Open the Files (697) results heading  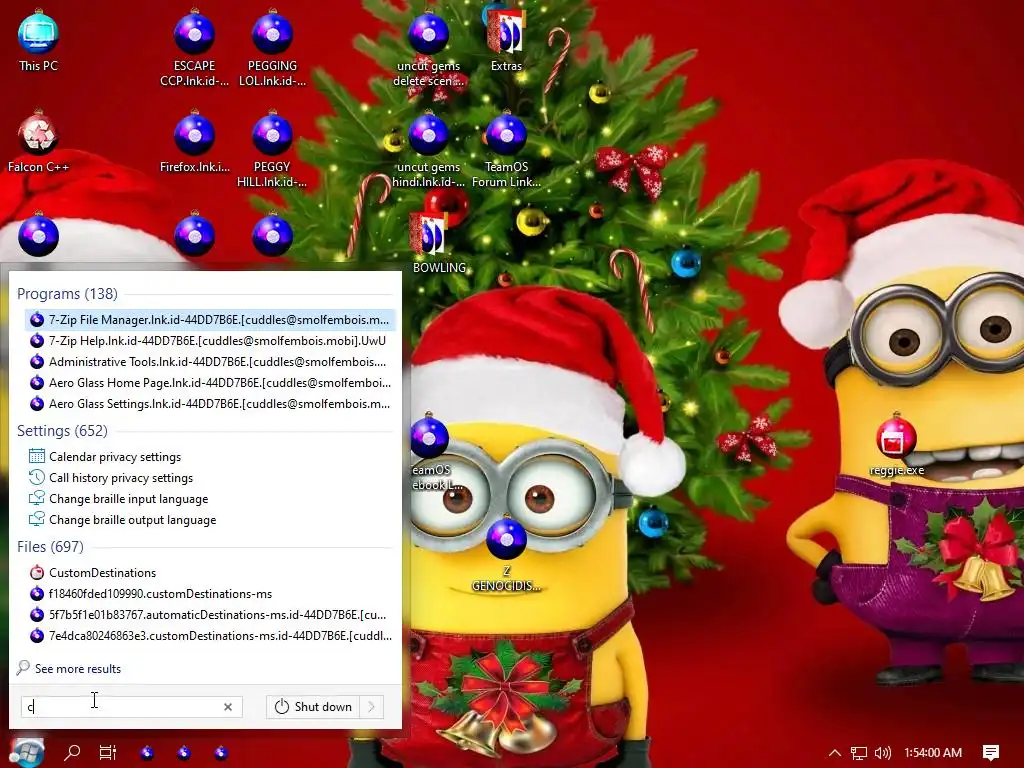[x=50, y=547]
